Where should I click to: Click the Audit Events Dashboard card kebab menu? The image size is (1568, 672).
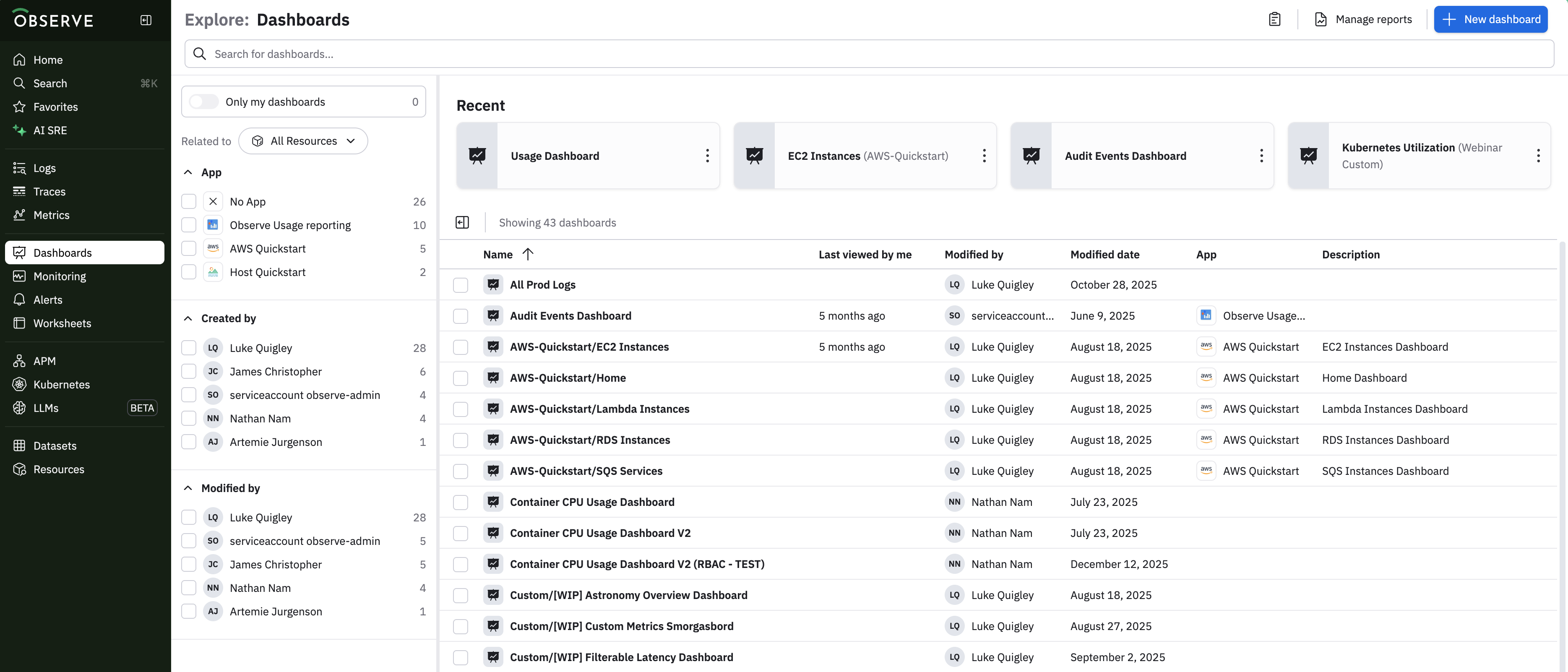[x=1261, y=156]
